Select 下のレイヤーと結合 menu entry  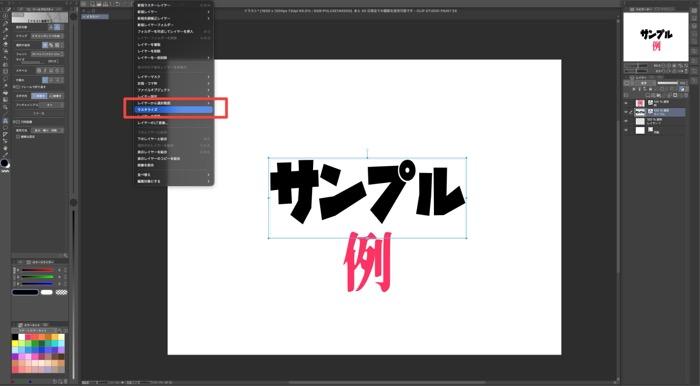[x=174, y=139]
